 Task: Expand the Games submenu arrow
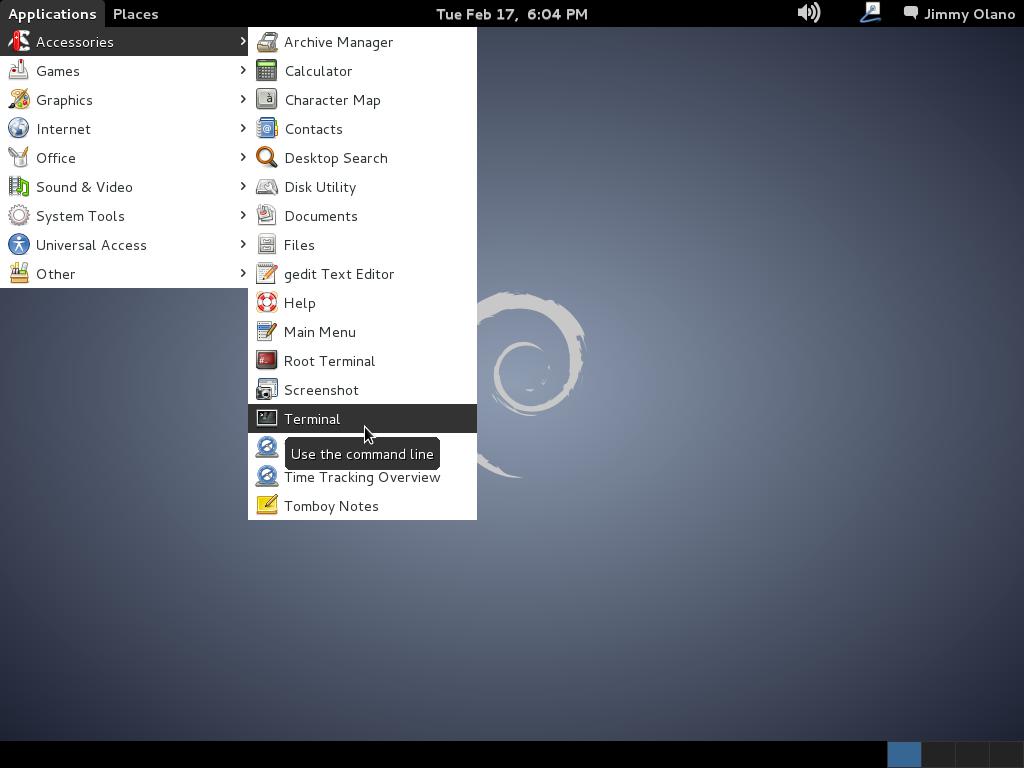click(242, 71)
